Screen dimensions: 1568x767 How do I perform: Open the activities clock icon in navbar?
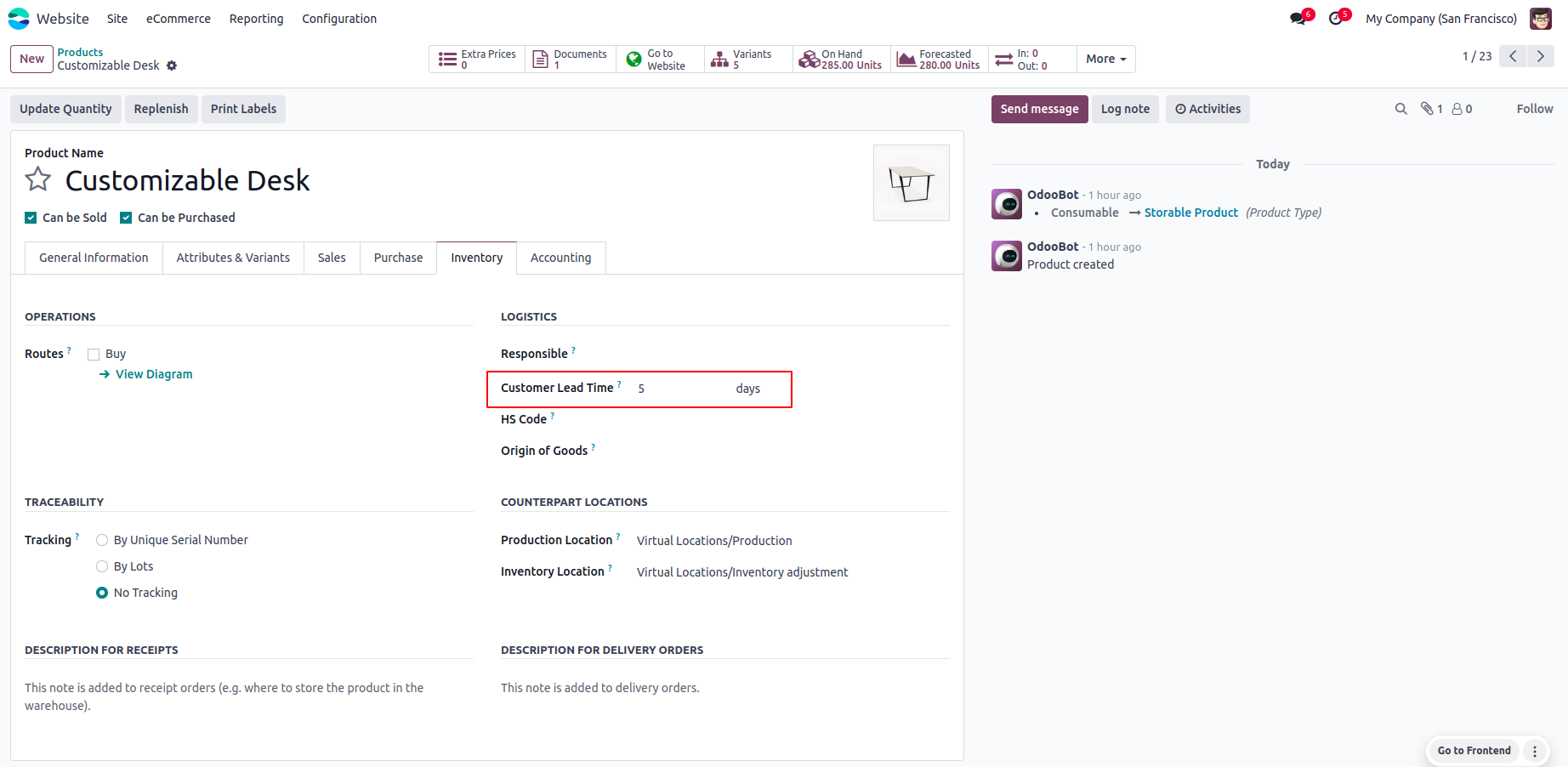[1336, 19]
